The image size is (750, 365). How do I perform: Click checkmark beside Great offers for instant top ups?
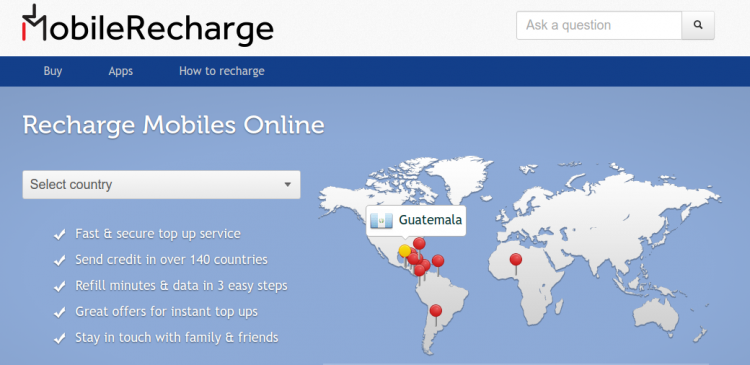pyautogui.click(x=59, y=312)
